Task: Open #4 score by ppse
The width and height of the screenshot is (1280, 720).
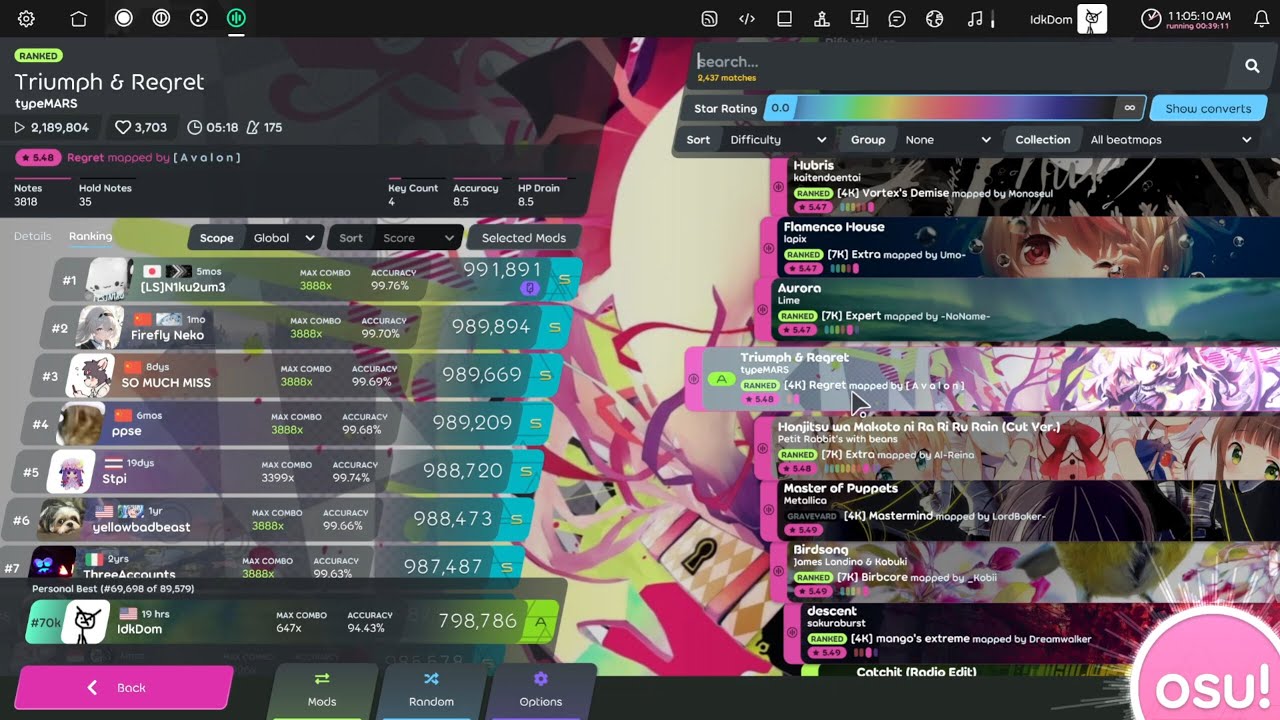Action: (x=287, y=424)
